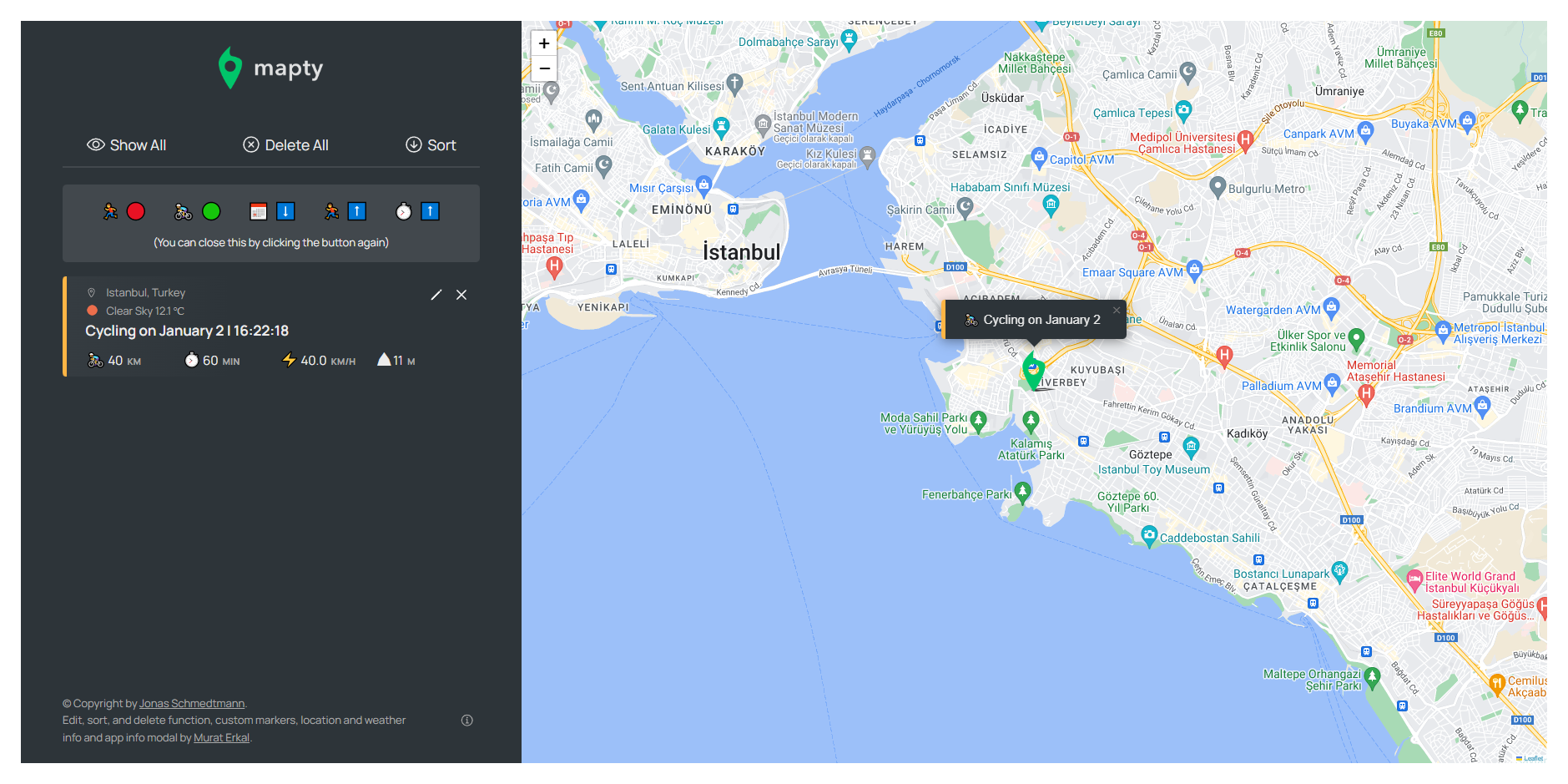This screenshot has width=1568, height=784.
Task: Open the Leaflet attribution link
Action: coord(1533,758)
